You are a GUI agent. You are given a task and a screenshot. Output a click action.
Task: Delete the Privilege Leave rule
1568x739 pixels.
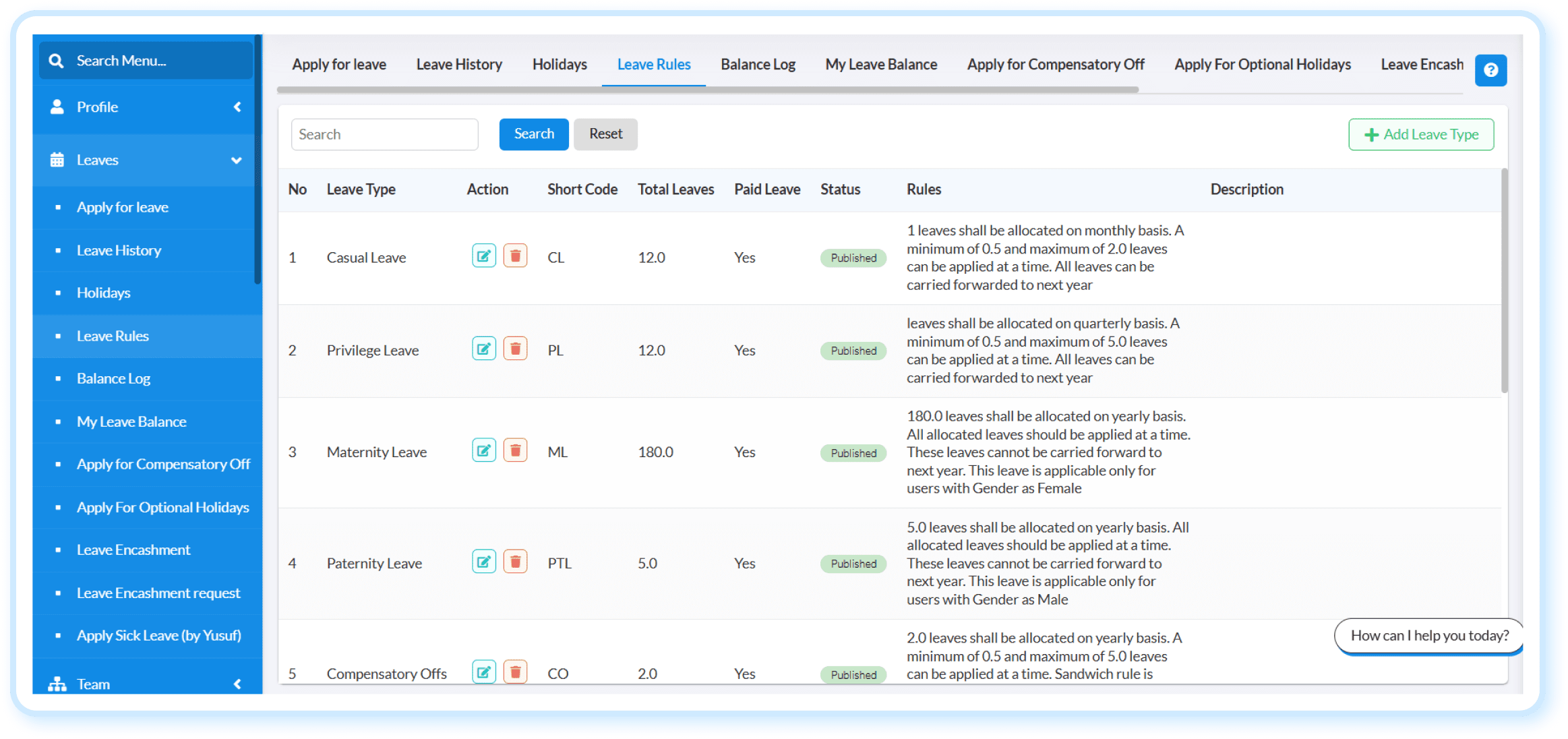(x=515, y=349)
